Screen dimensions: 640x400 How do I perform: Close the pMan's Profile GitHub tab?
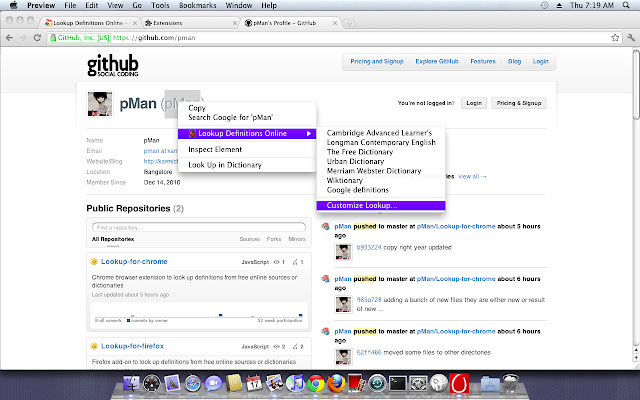(x=335, y=23)
